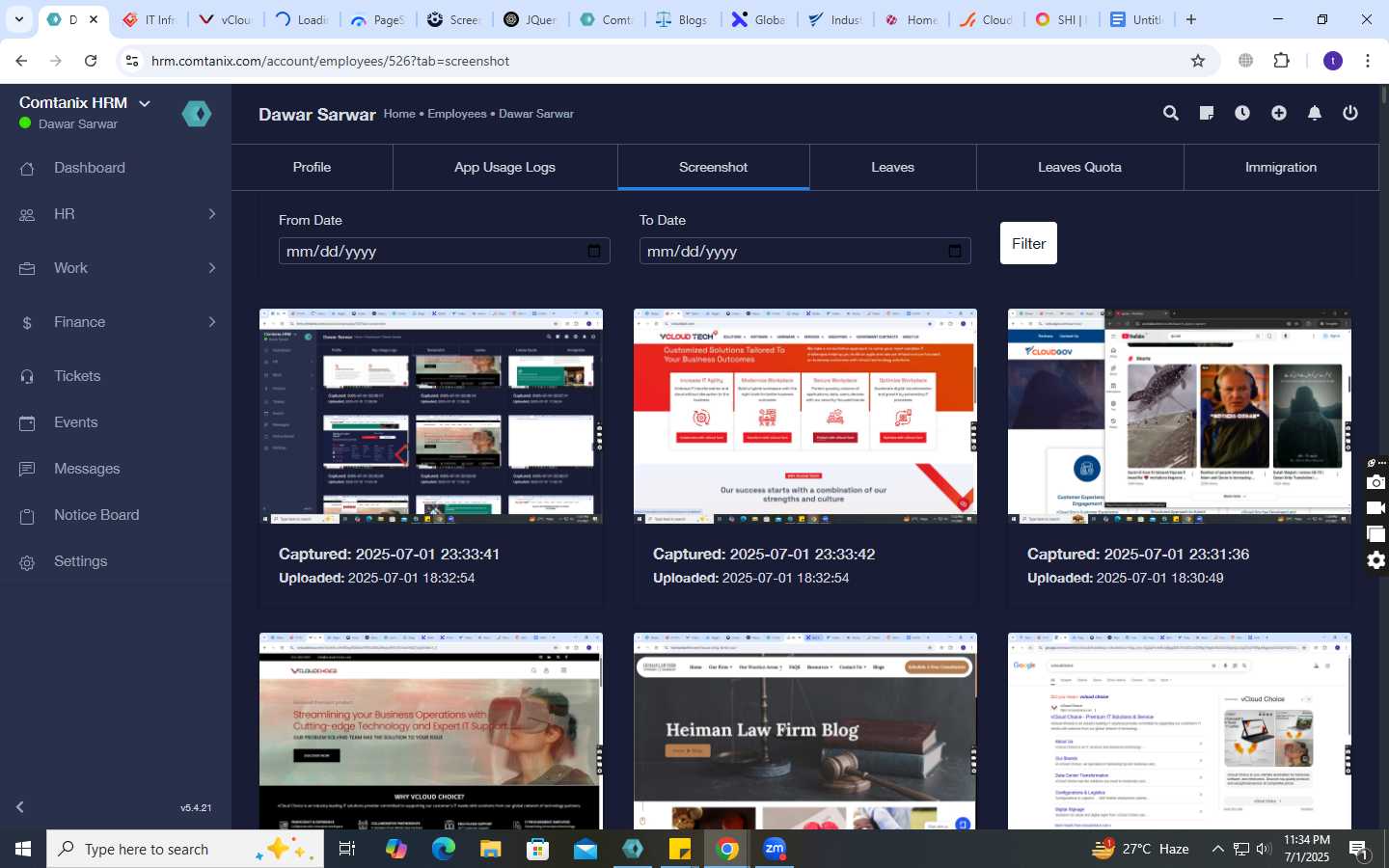This screenshot has width=1389, height=868.
Task: Open calendar picker in To Date field
Action: (x=955, y=251)
